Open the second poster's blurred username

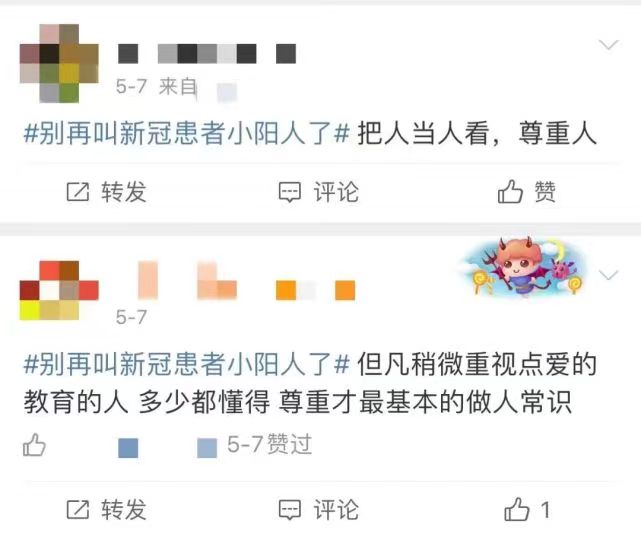[x=247, y=281]
